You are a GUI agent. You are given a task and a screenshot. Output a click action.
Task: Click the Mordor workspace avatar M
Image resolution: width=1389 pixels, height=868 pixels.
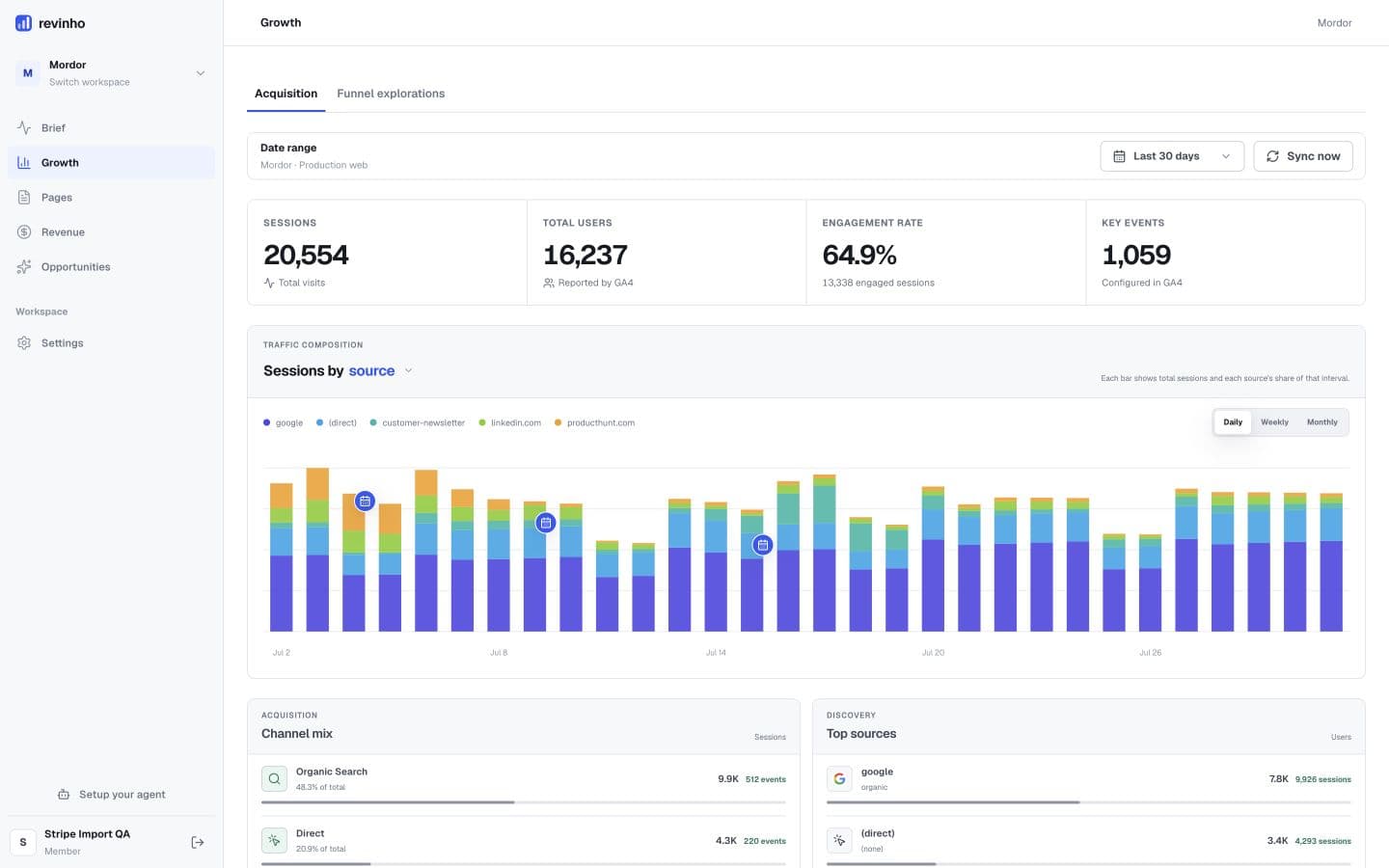[x=27, y=73]
